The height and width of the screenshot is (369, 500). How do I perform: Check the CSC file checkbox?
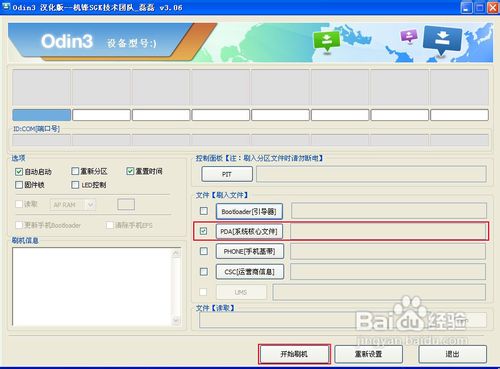point(204,272)
